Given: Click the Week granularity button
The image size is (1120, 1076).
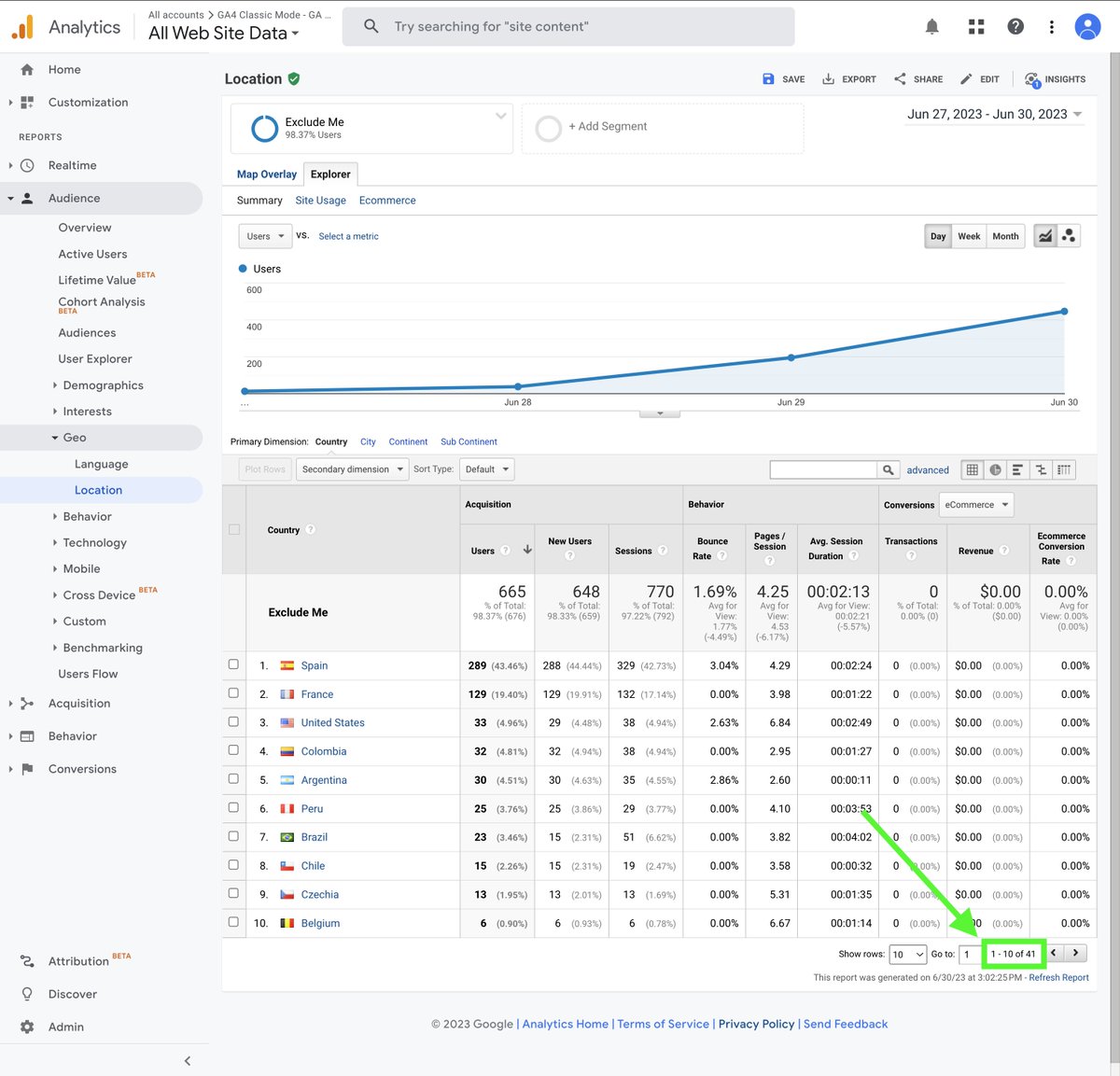Looking at the screenshot, I should click(x=969, y=236).
